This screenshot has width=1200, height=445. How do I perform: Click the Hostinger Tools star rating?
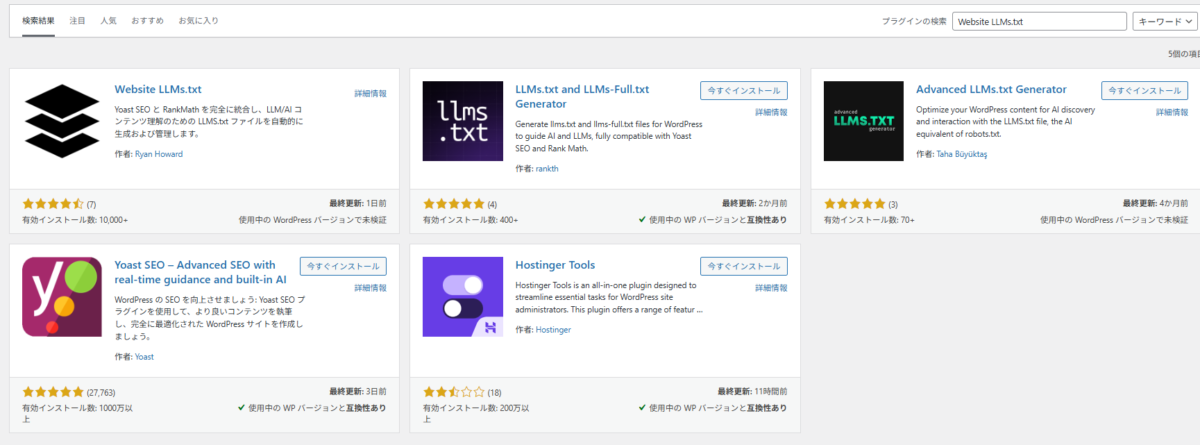453,391
